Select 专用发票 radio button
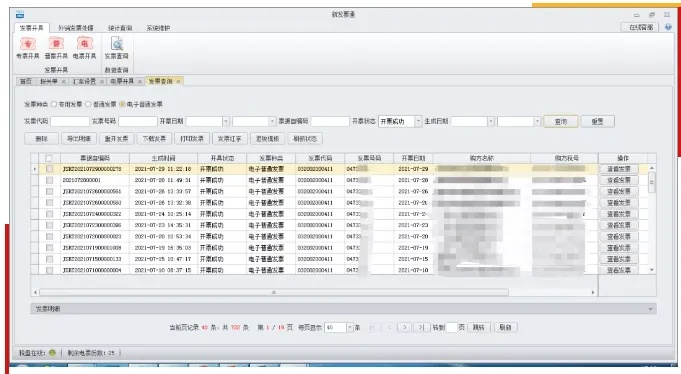The image size is (681, 374). pyautogui.click(x=54, y=104)
